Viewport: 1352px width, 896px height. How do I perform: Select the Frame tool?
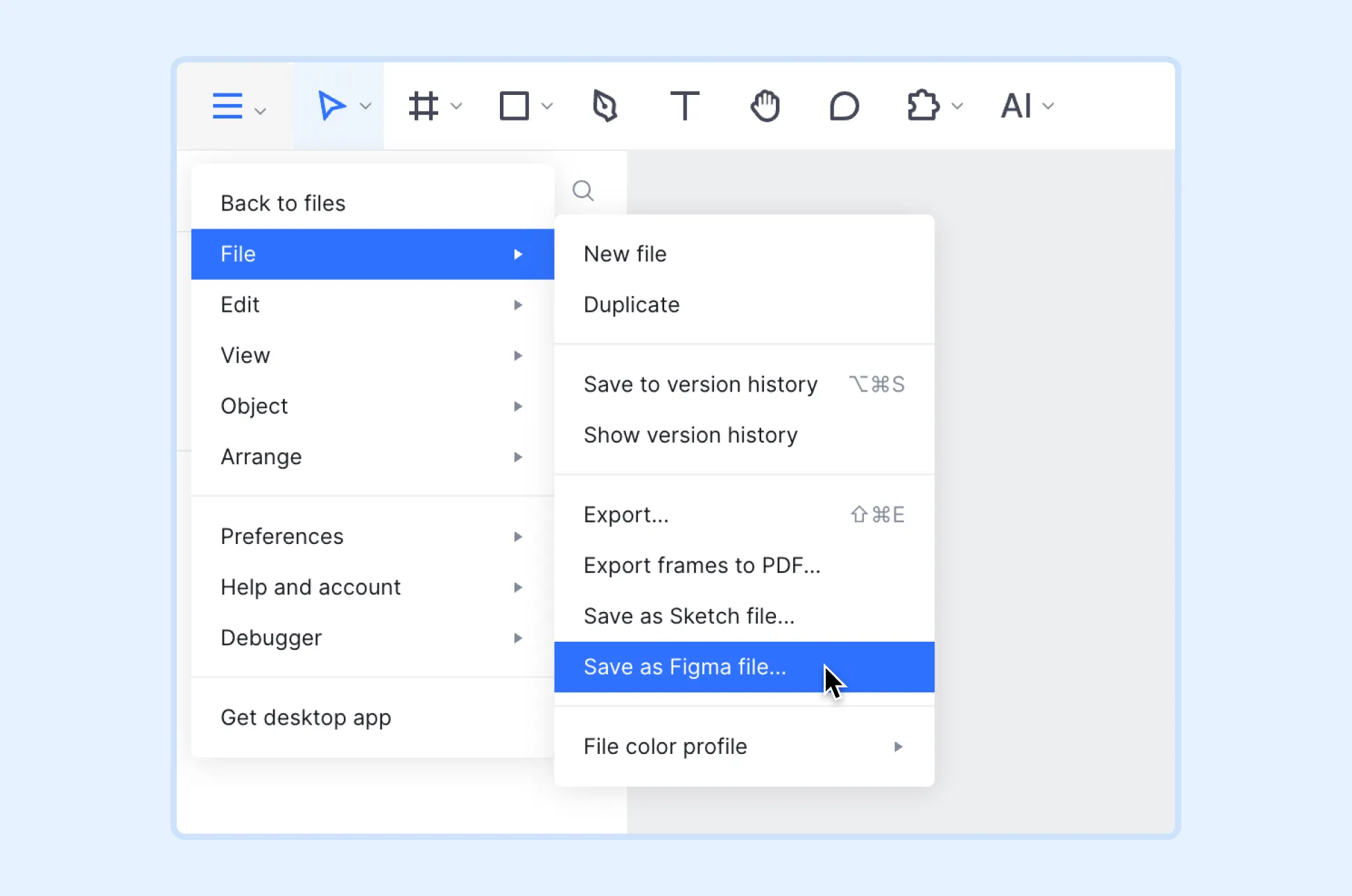(424, 106)
